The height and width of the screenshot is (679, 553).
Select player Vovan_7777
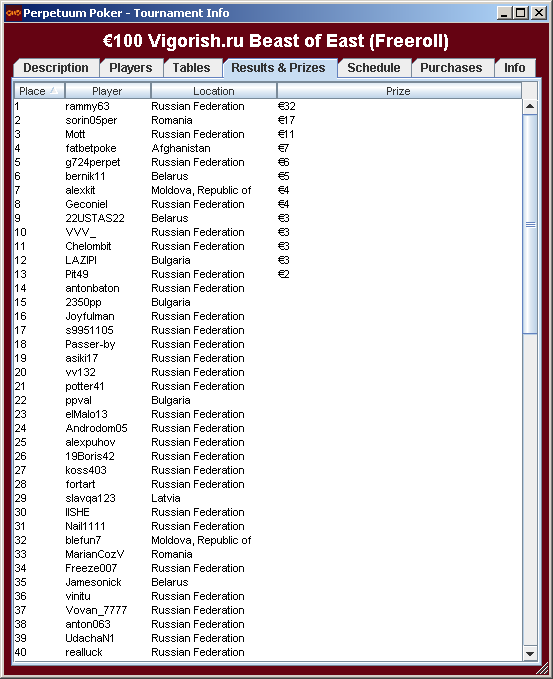coord(96,610)
